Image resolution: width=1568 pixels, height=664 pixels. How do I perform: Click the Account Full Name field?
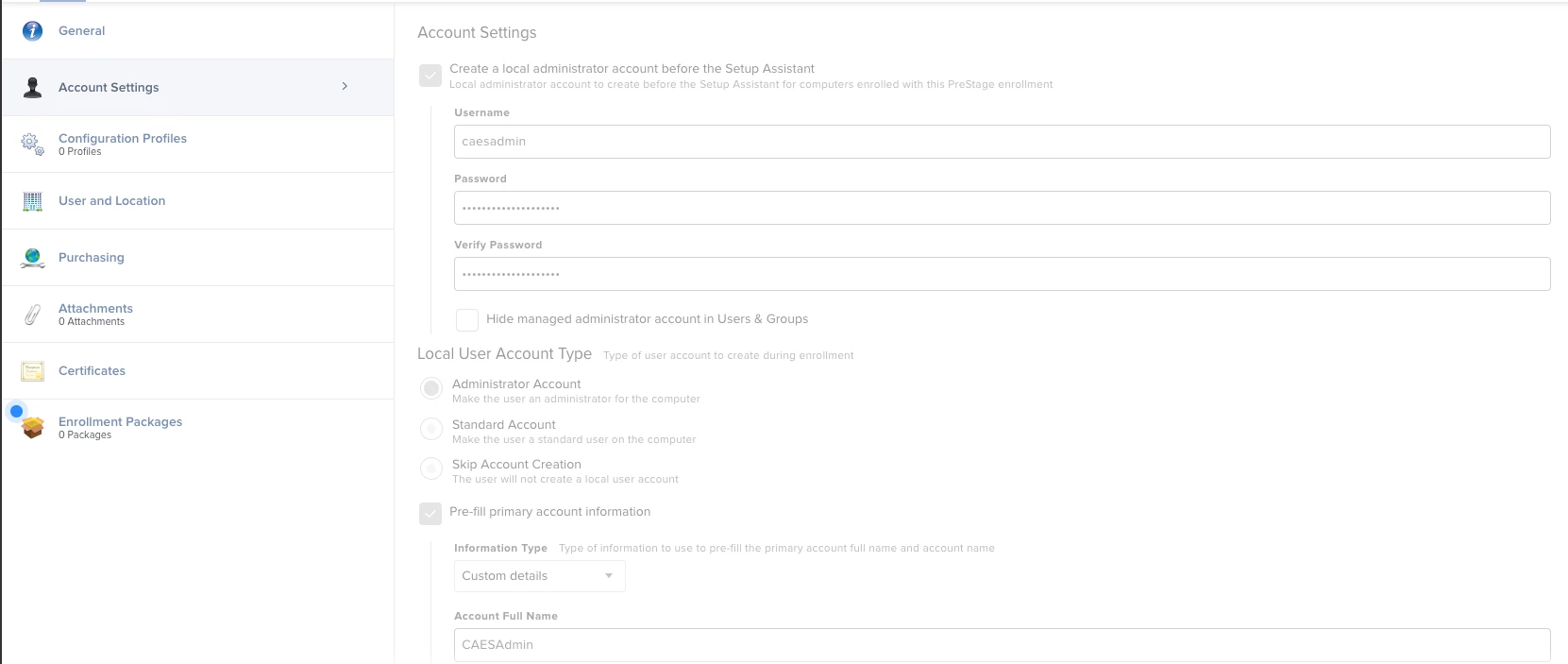[1003, 645]
